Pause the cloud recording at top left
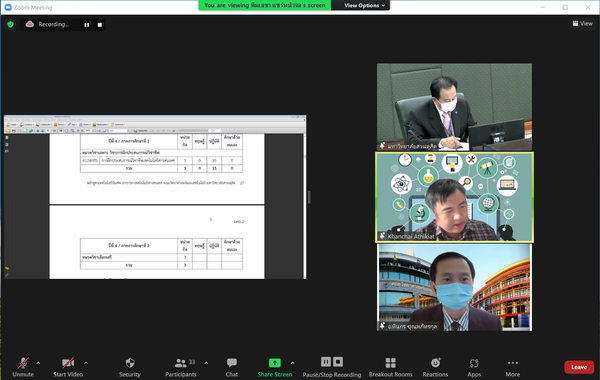This screenshot has height=380, width=600. pos(87,25)
